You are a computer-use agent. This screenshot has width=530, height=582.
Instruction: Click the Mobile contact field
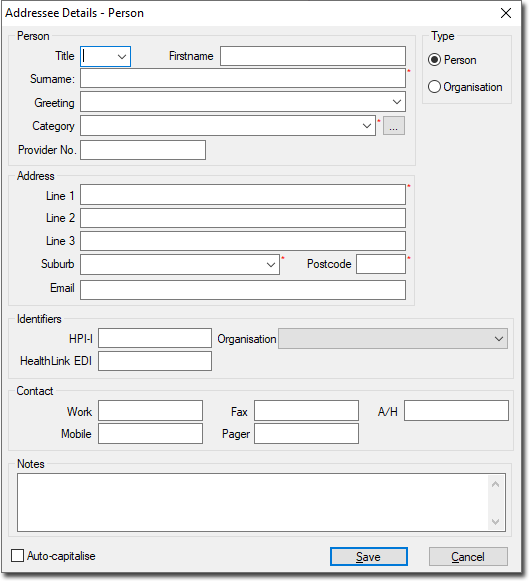[x=150, y=434]
